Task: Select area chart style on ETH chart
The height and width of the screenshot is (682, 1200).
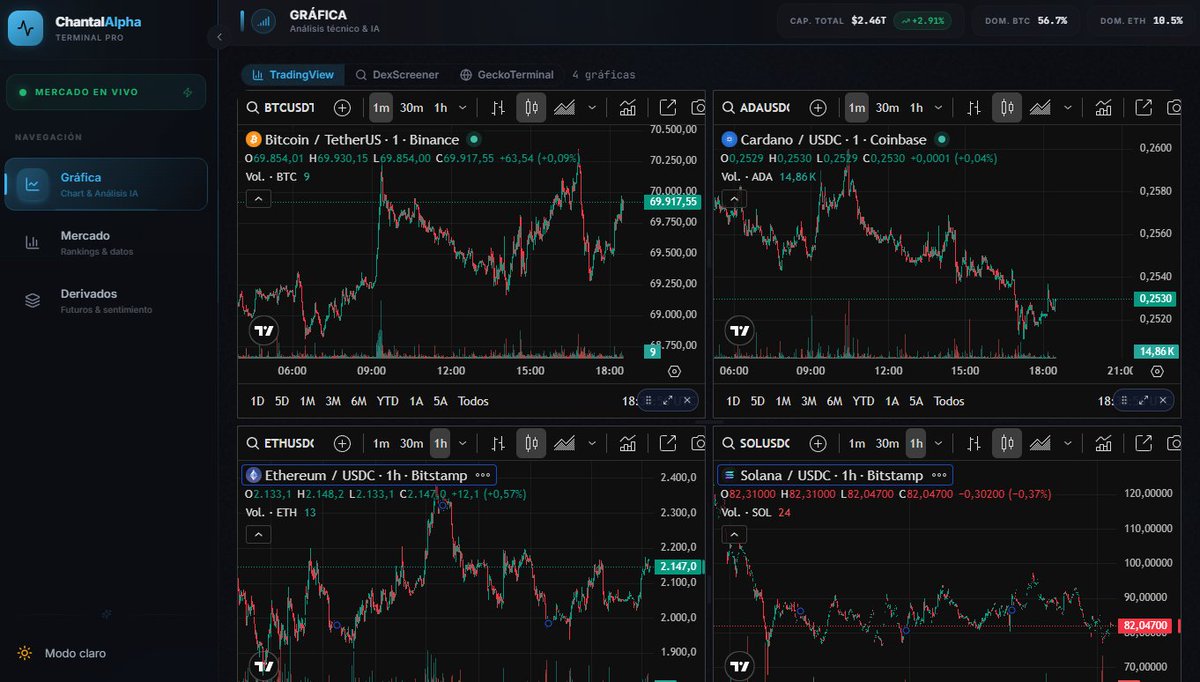Action: tap(564, 443)
